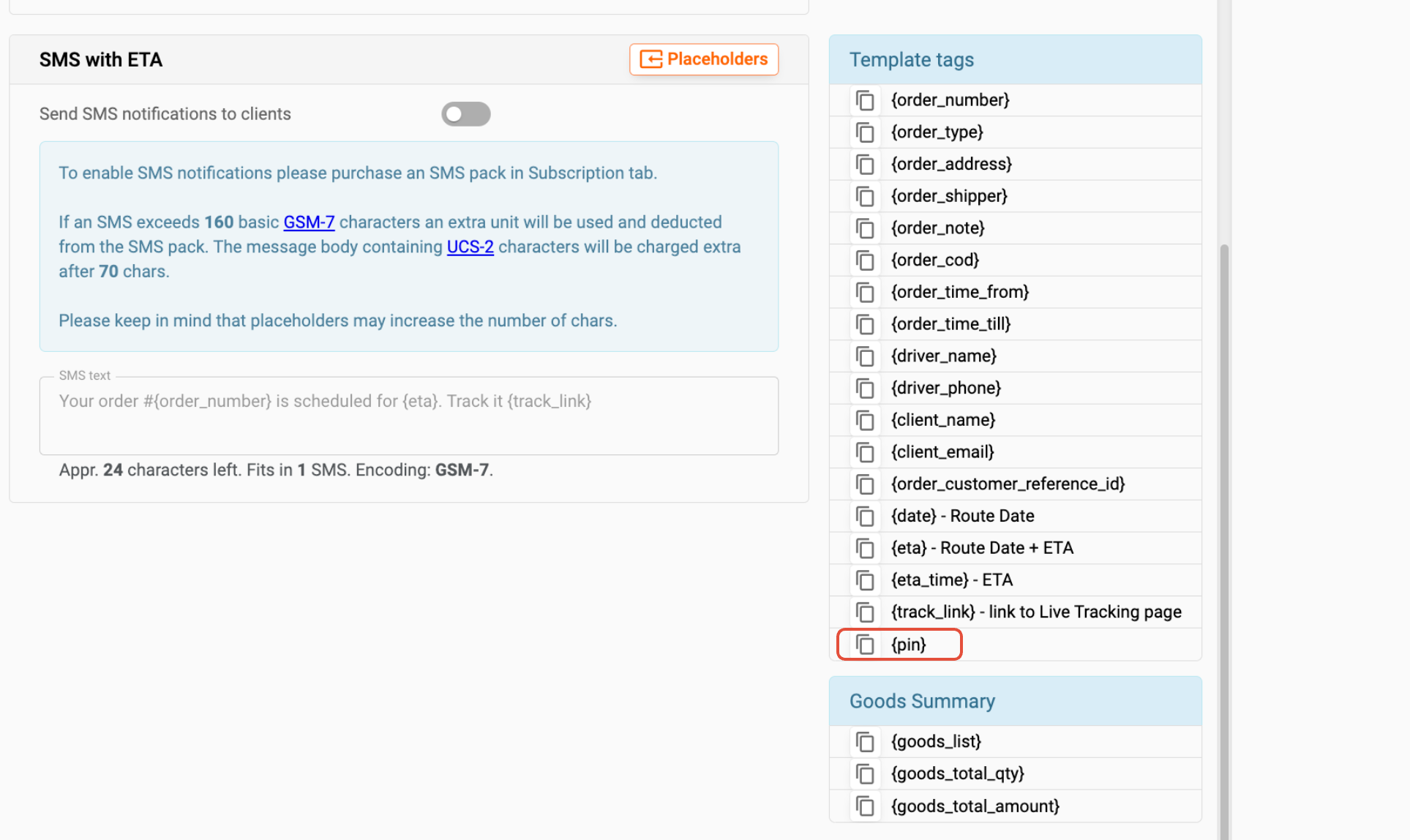This screenshot has width=1410, height=840.
Task: Enable Send SMS notifications to clients
Action: 465,114
